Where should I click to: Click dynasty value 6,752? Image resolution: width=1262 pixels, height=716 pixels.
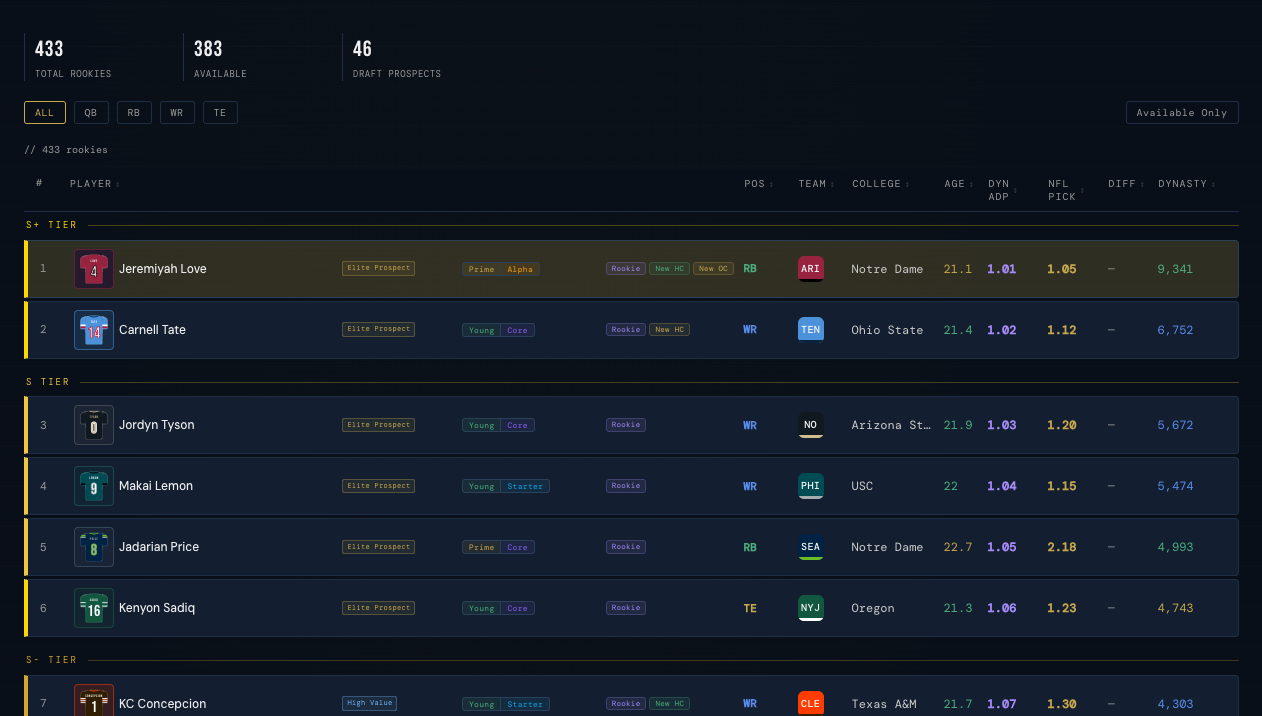tap(1175, 330)
